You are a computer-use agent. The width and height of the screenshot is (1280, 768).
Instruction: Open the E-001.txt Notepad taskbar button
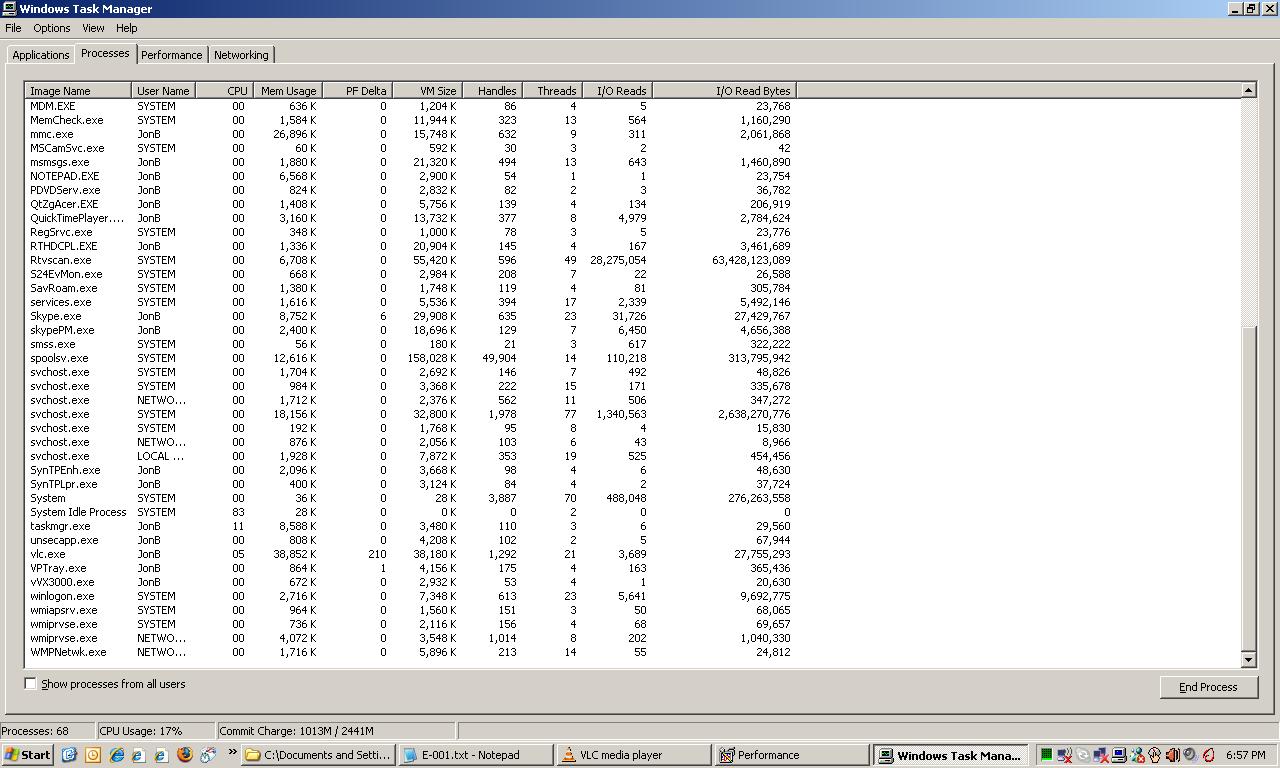475,755
